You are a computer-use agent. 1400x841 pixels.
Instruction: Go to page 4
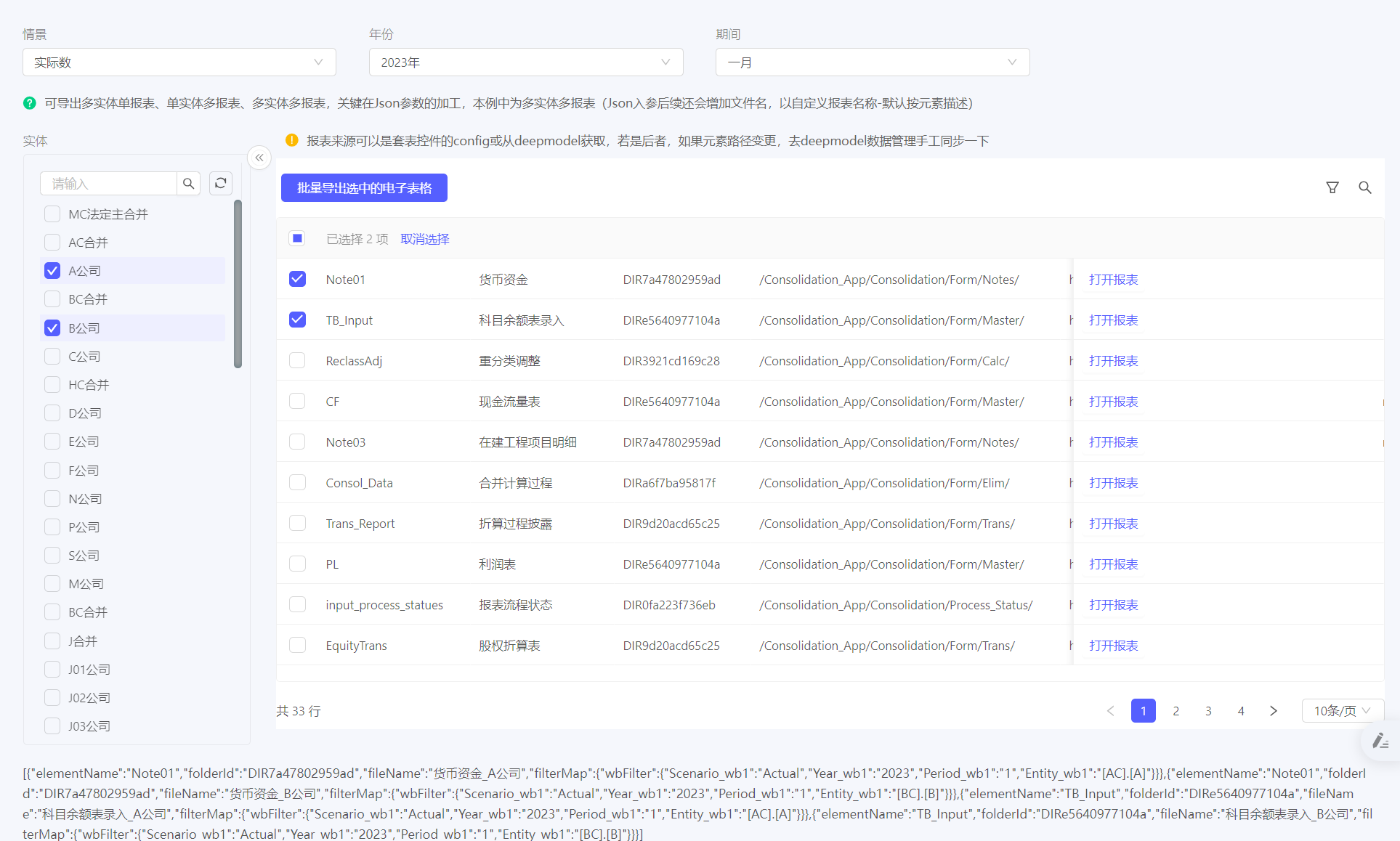tap(1241, 711)
